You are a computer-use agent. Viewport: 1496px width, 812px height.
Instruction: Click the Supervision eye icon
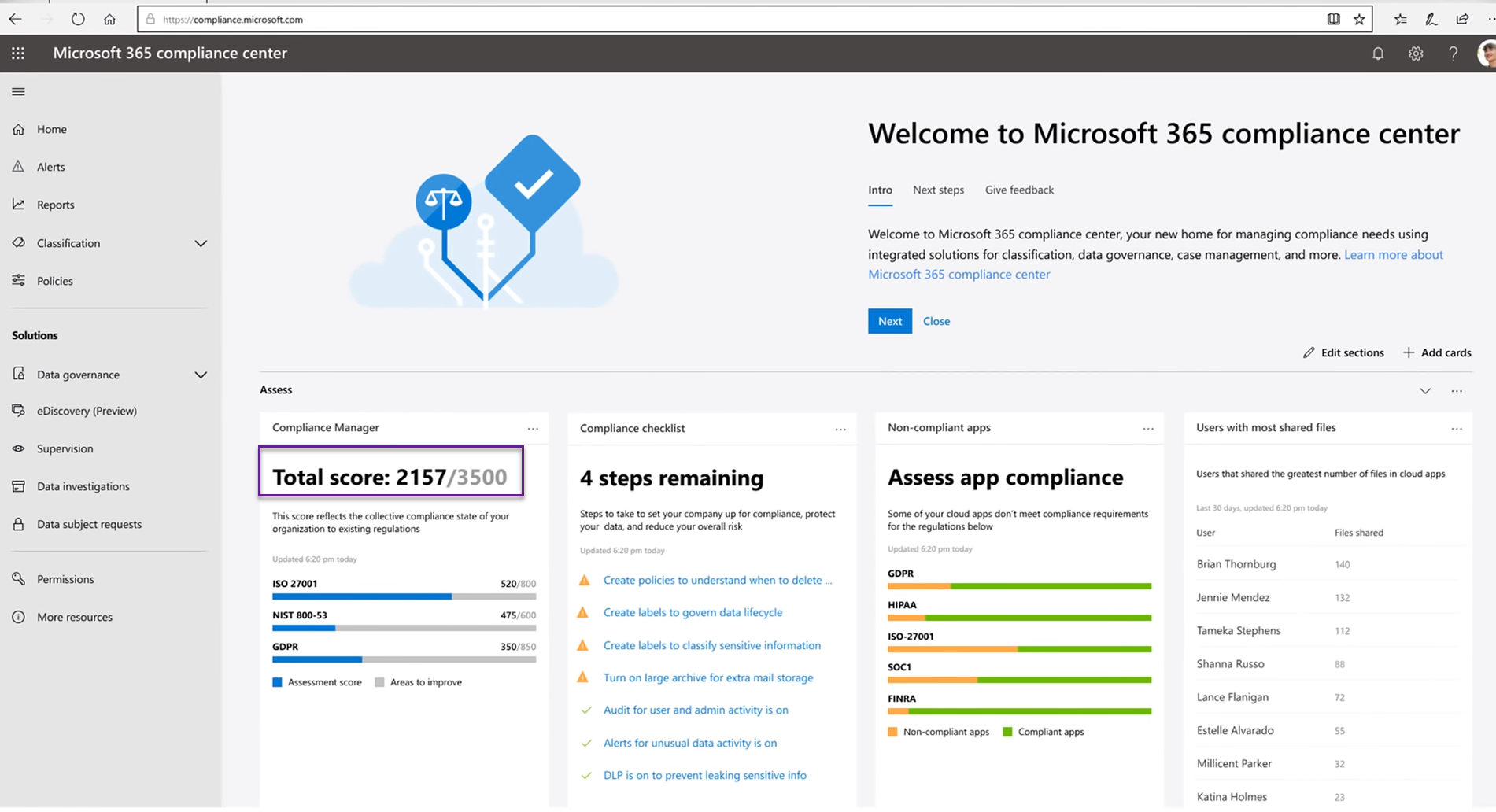(x=19, y=448)
